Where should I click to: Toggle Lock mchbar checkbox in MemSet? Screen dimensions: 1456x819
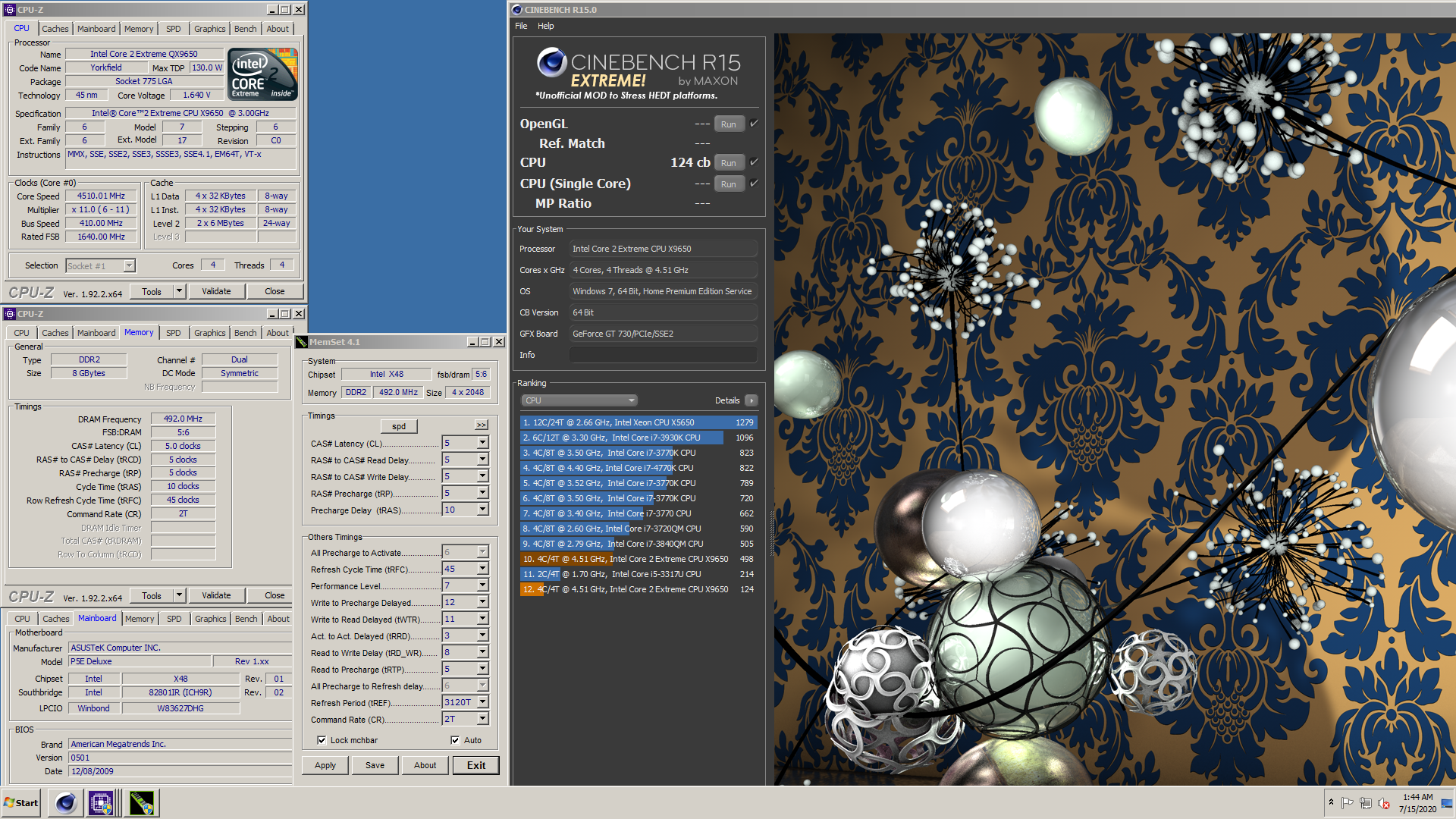322,740
